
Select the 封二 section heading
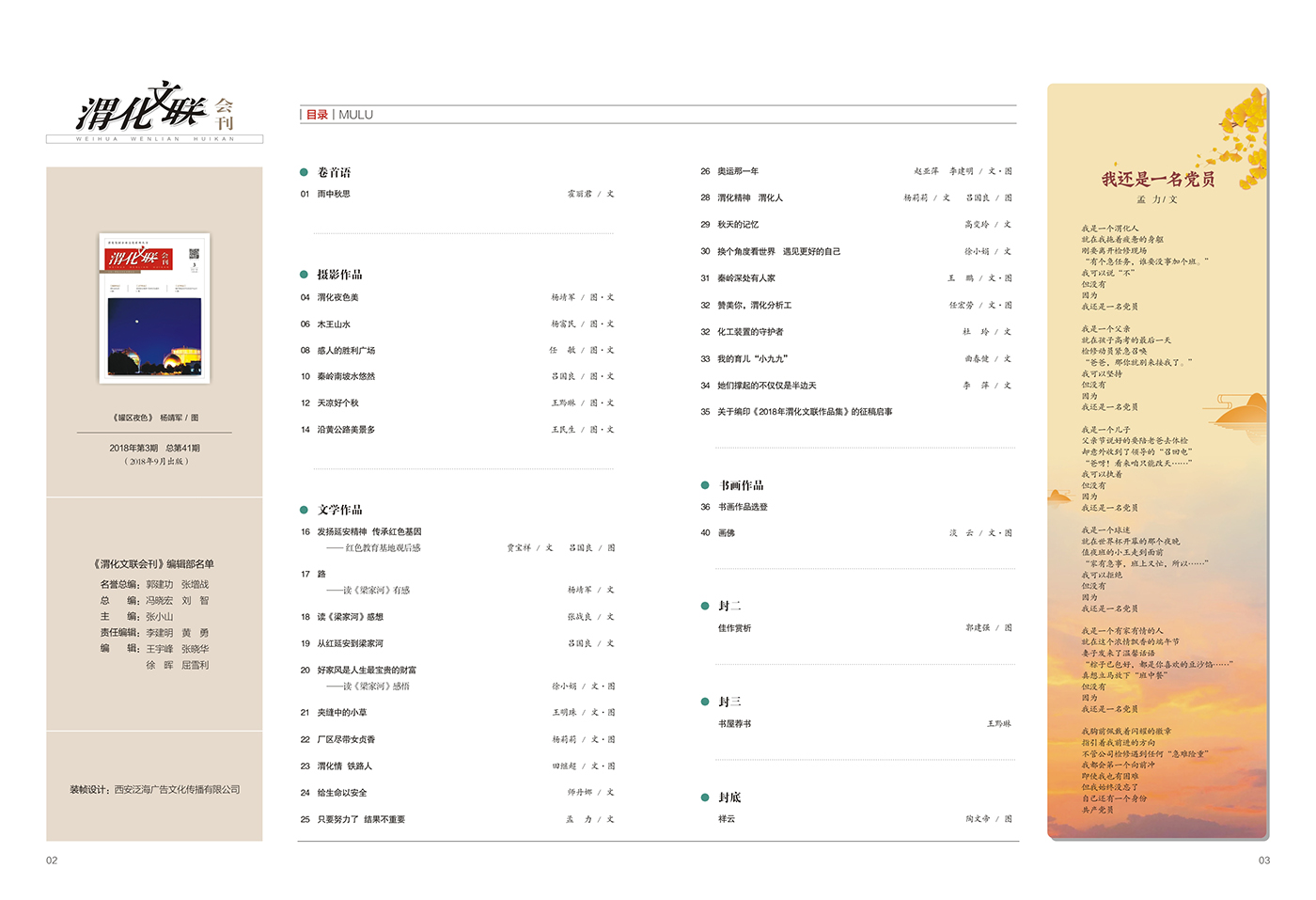729,606
